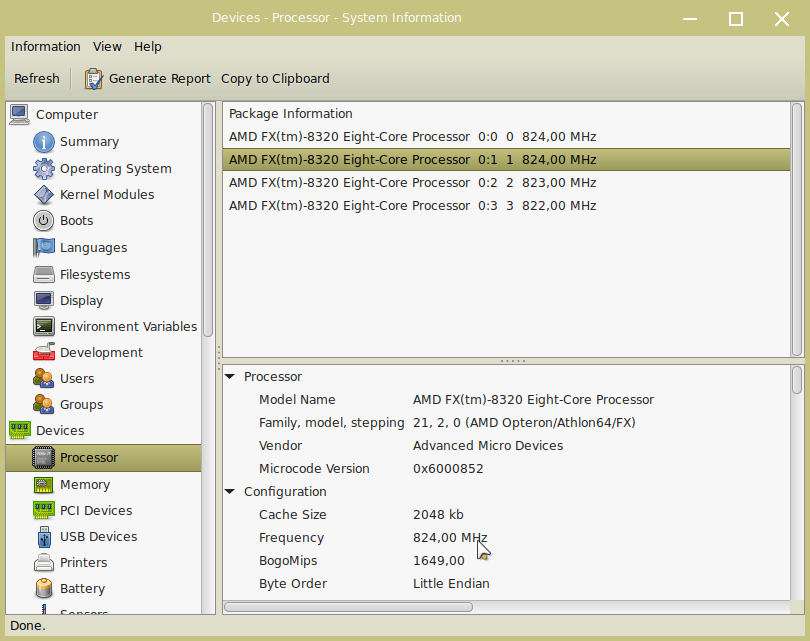Click the PCI Devices card icon

point(43,510)
